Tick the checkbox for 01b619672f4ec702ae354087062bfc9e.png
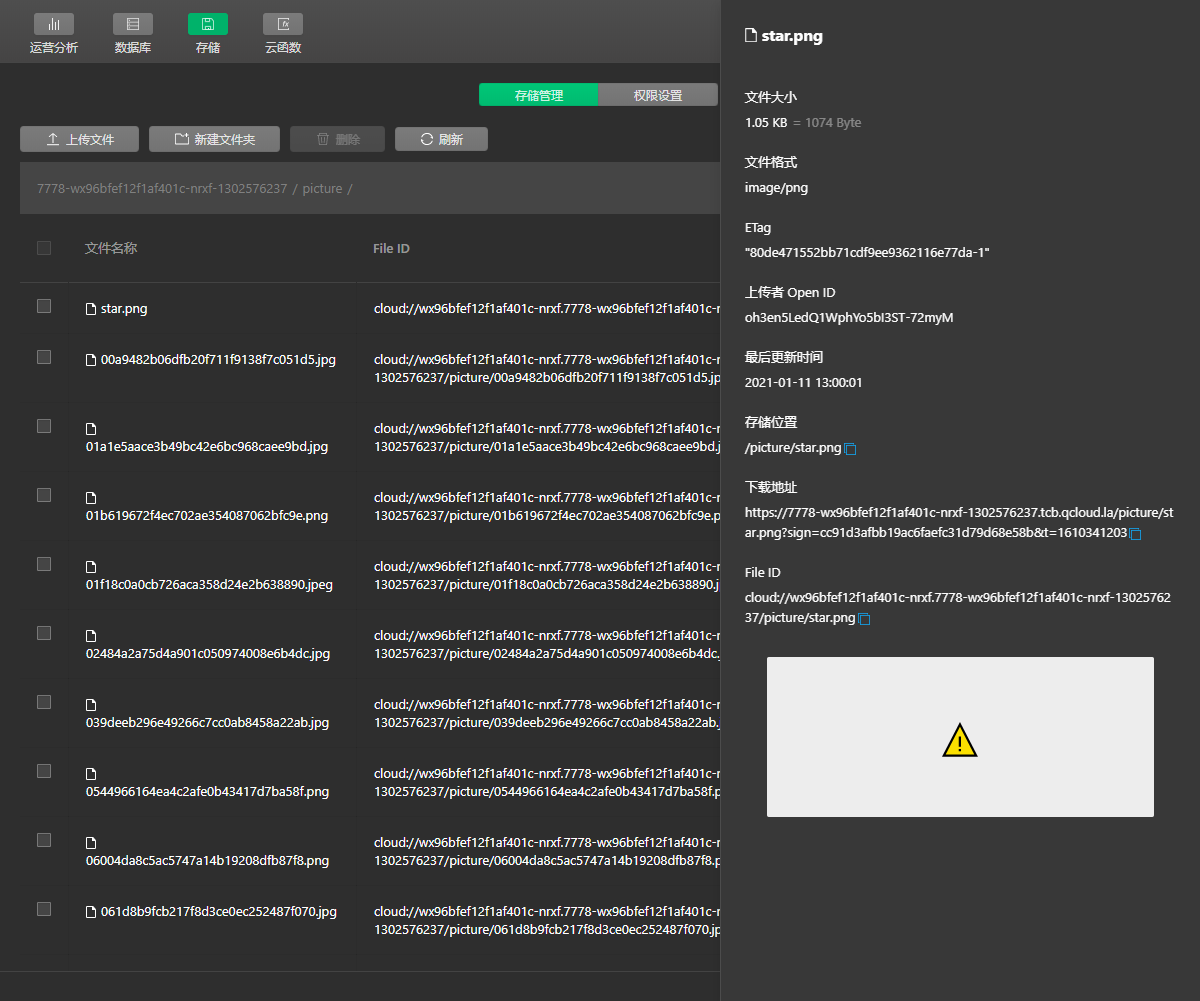1200x1001 pixels. pyautogui.click(x=44, y=495)
